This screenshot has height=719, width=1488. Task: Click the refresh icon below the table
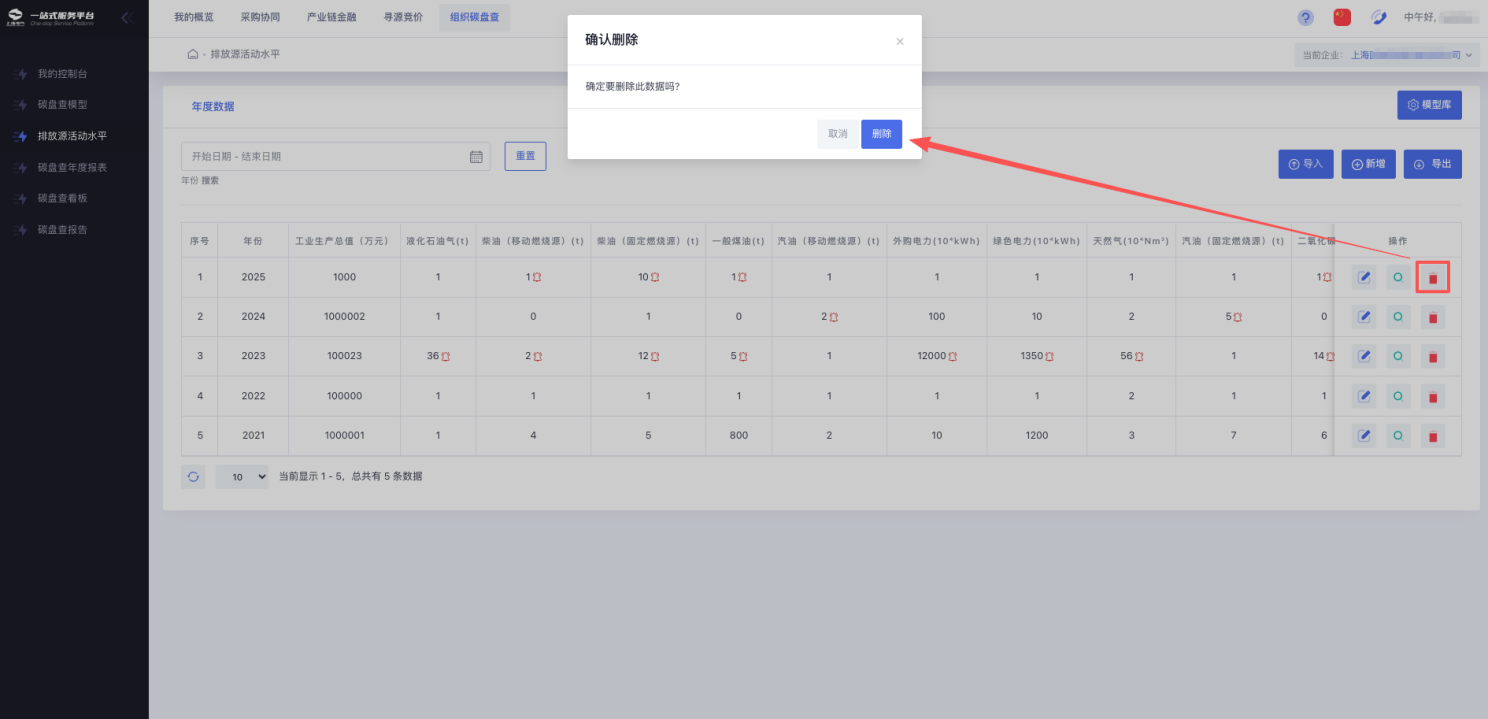click(193, 477)
